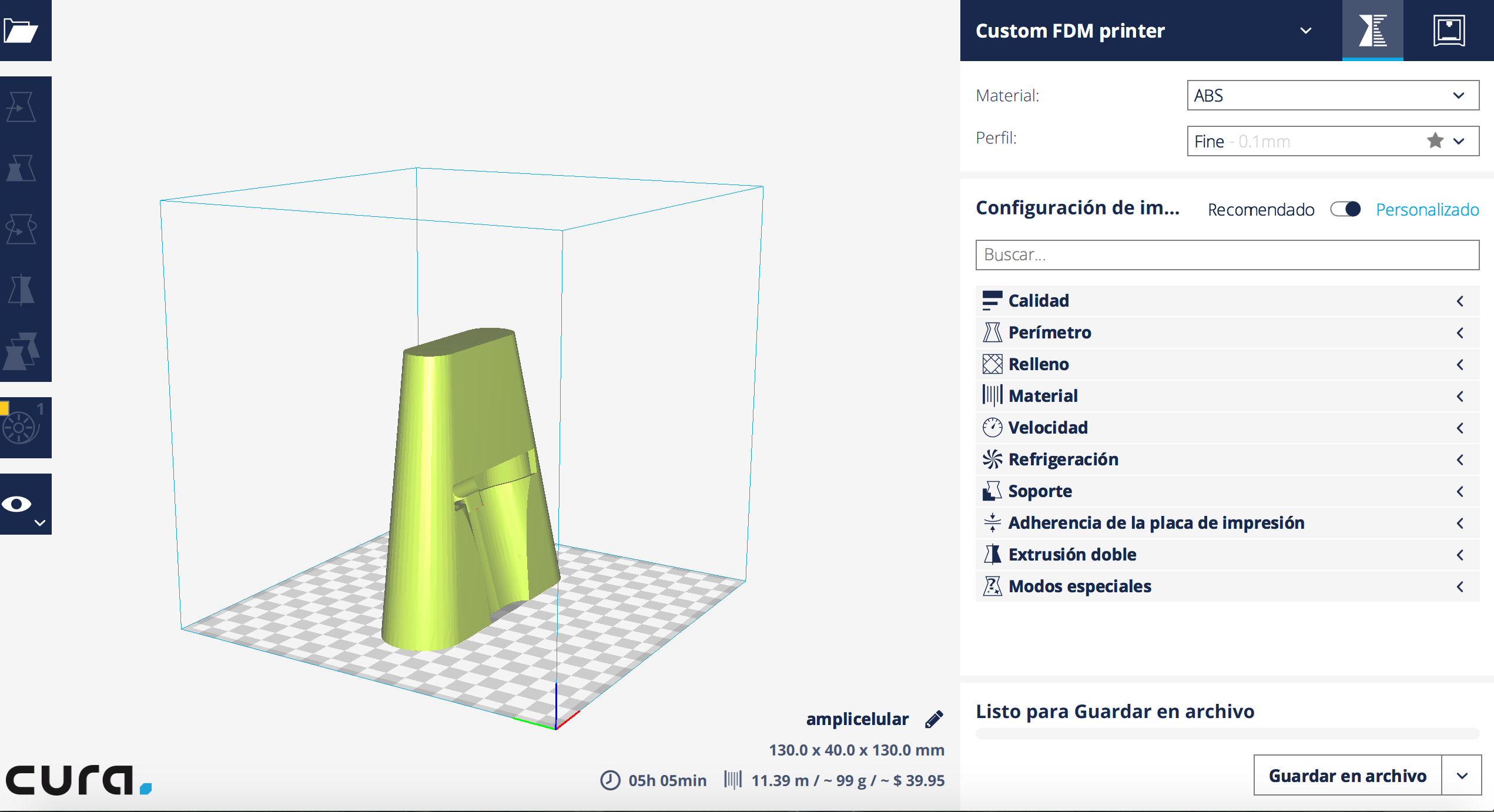Click the Velocidad speedometer icon

click(x=992, y=427)
